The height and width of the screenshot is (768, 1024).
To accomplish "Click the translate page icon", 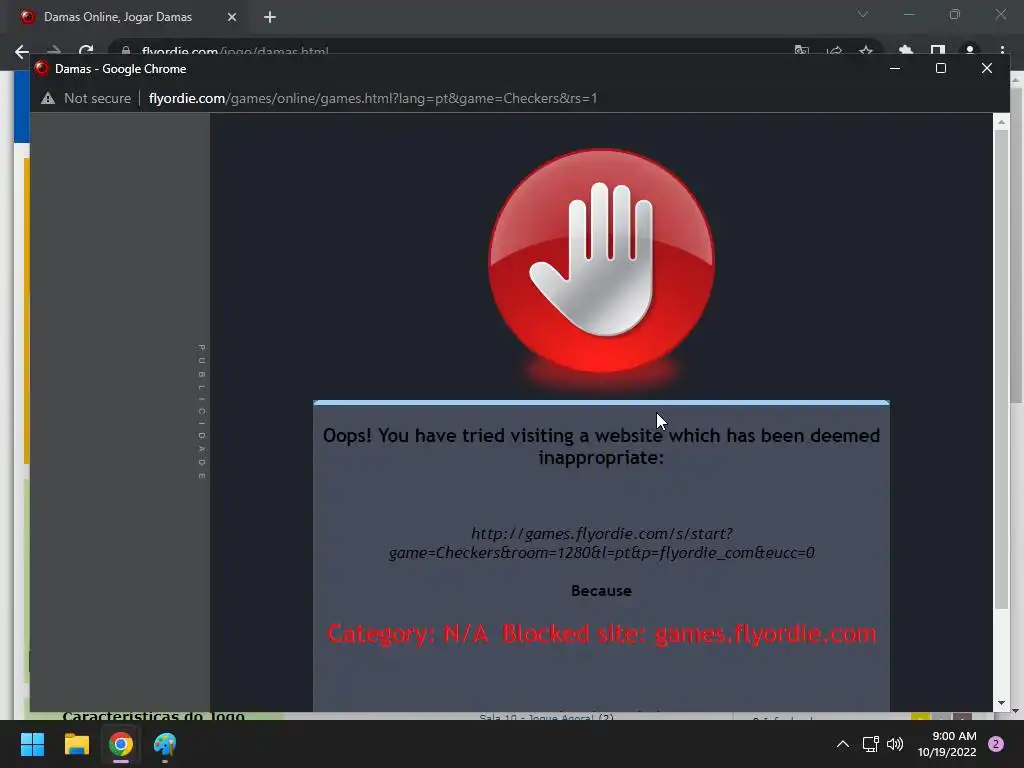I will pos(802,51).
